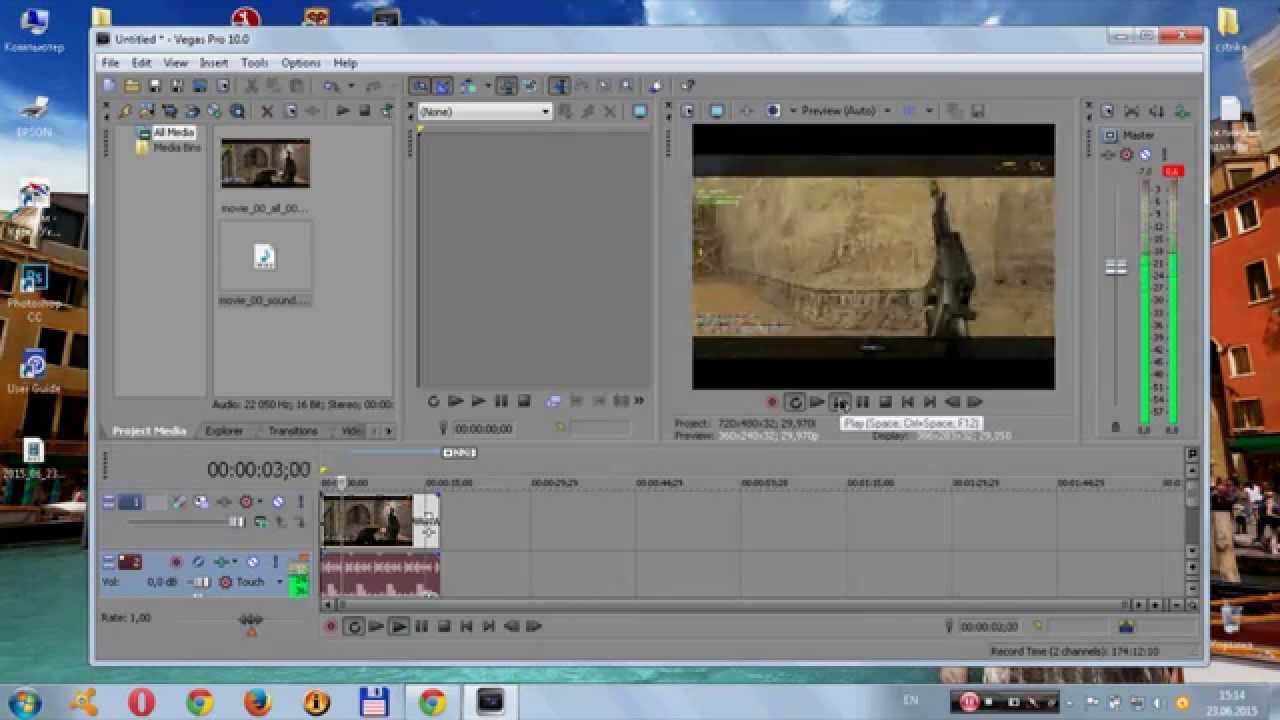This screenshot has width=1280, height=720.
Task: Click the Save project floppy icon
Action: coord(155,87)
